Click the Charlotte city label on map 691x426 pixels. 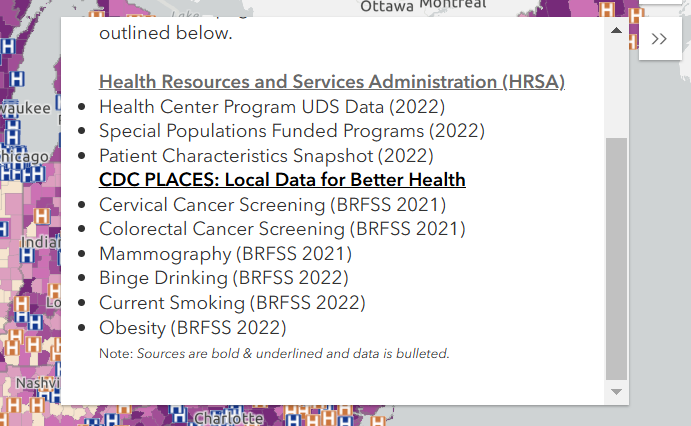point(229,418)
